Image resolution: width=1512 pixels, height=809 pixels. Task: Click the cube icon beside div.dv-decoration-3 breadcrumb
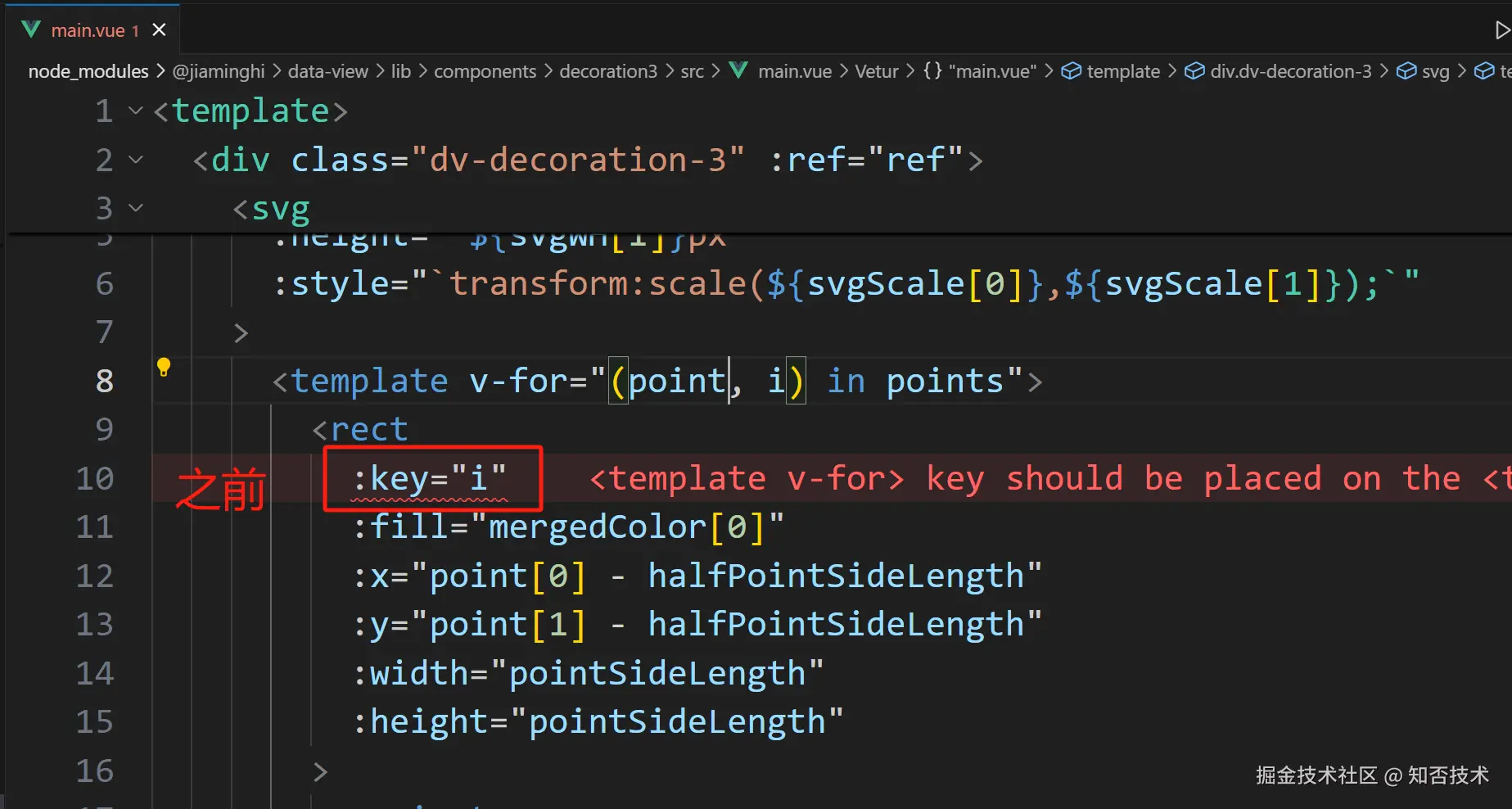(1194, 71)
